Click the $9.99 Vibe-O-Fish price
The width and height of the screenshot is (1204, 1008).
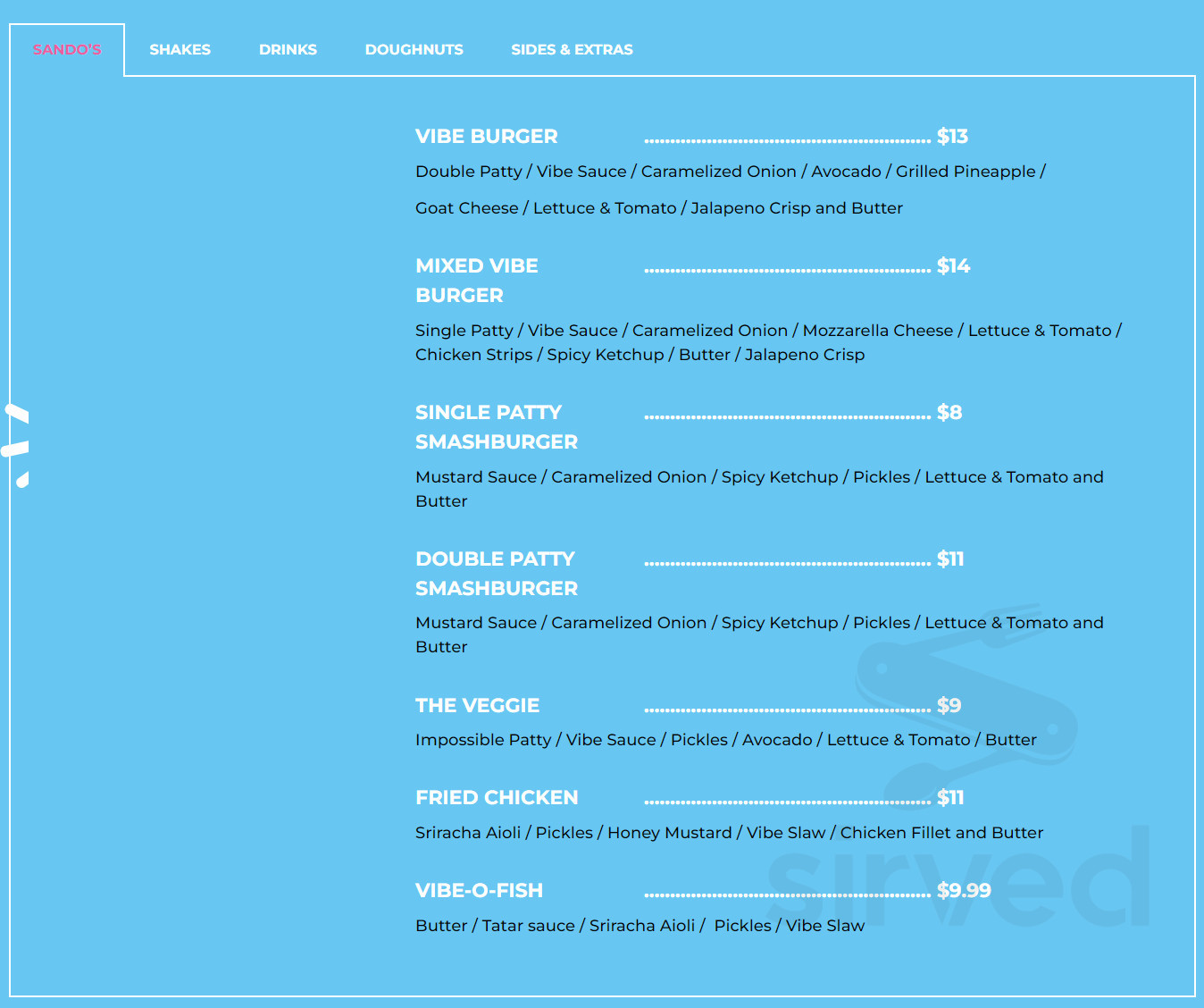point(965,890)
